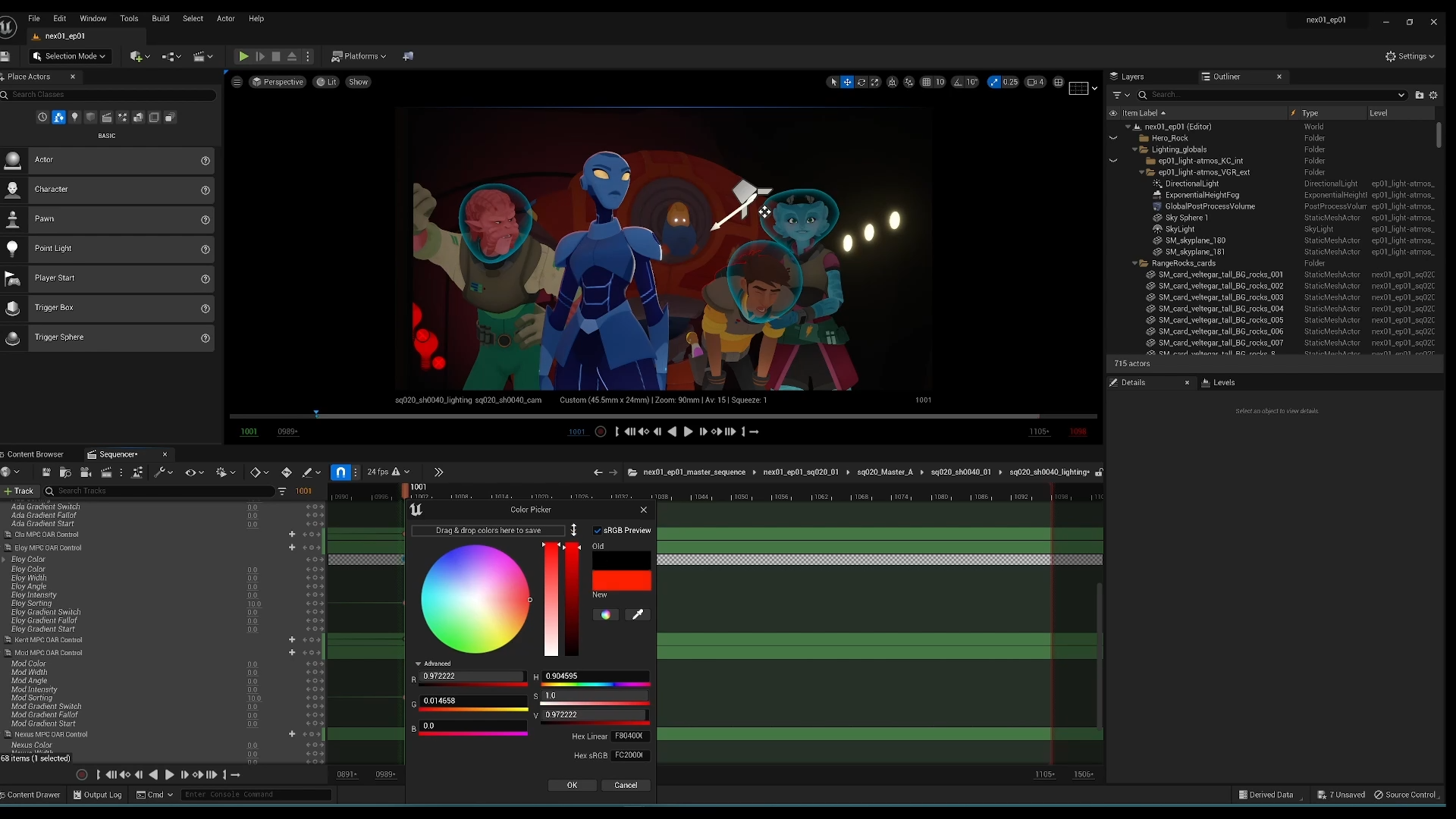Click the Sequencer render movie clapperboard icon
The height and width of the screenshot is (819, 1456).
pos(106,472)
